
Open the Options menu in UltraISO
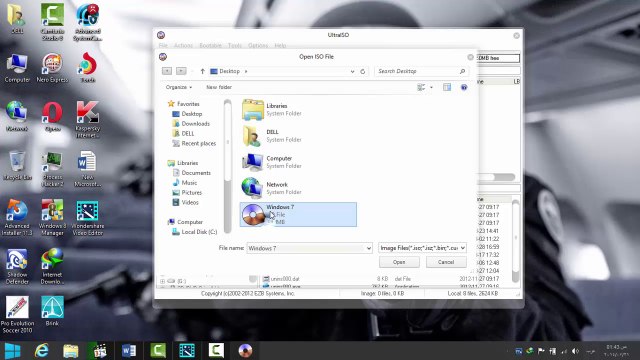point(258,45)
